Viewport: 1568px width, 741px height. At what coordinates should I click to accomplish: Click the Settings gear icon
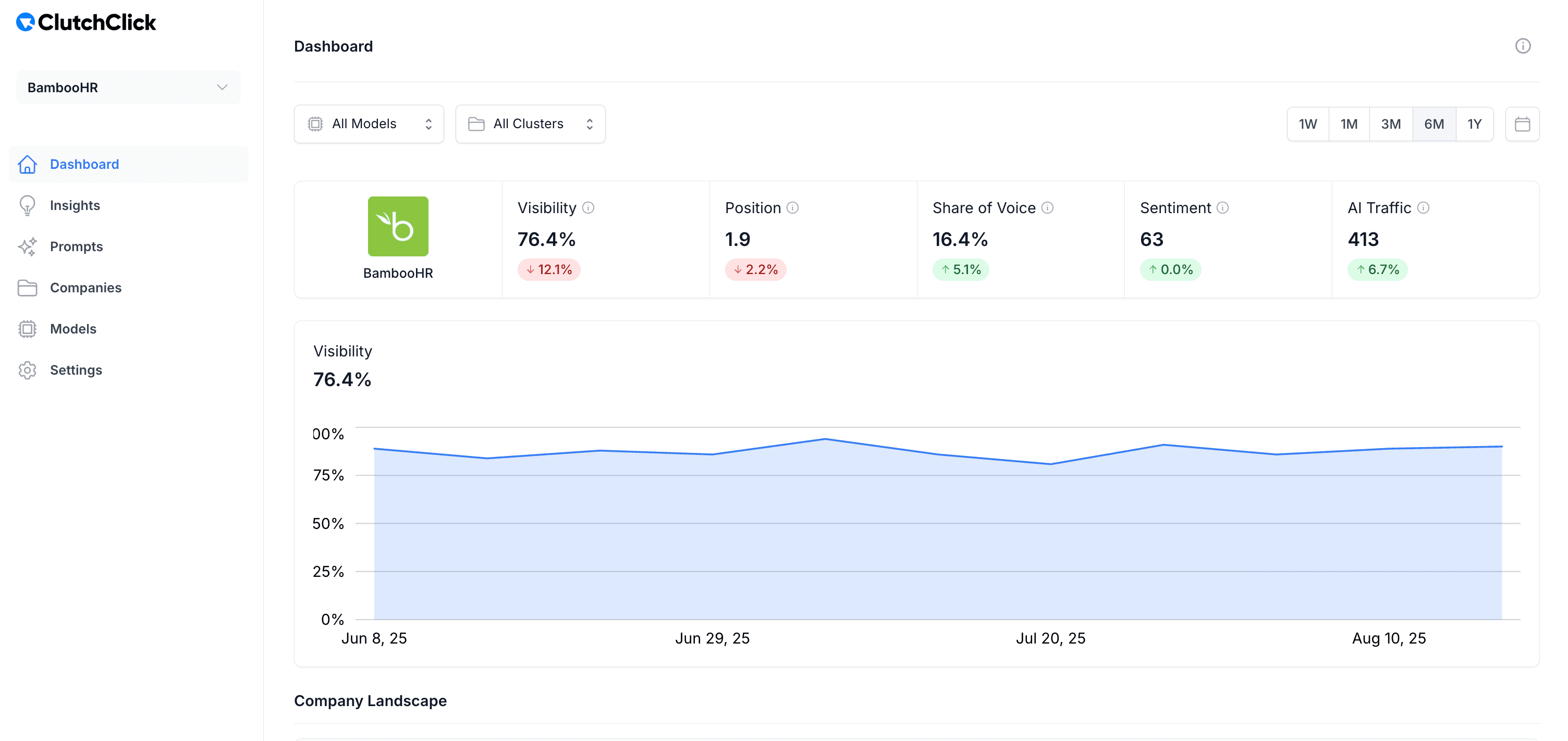pyautogui.click(x=28, y=370)
